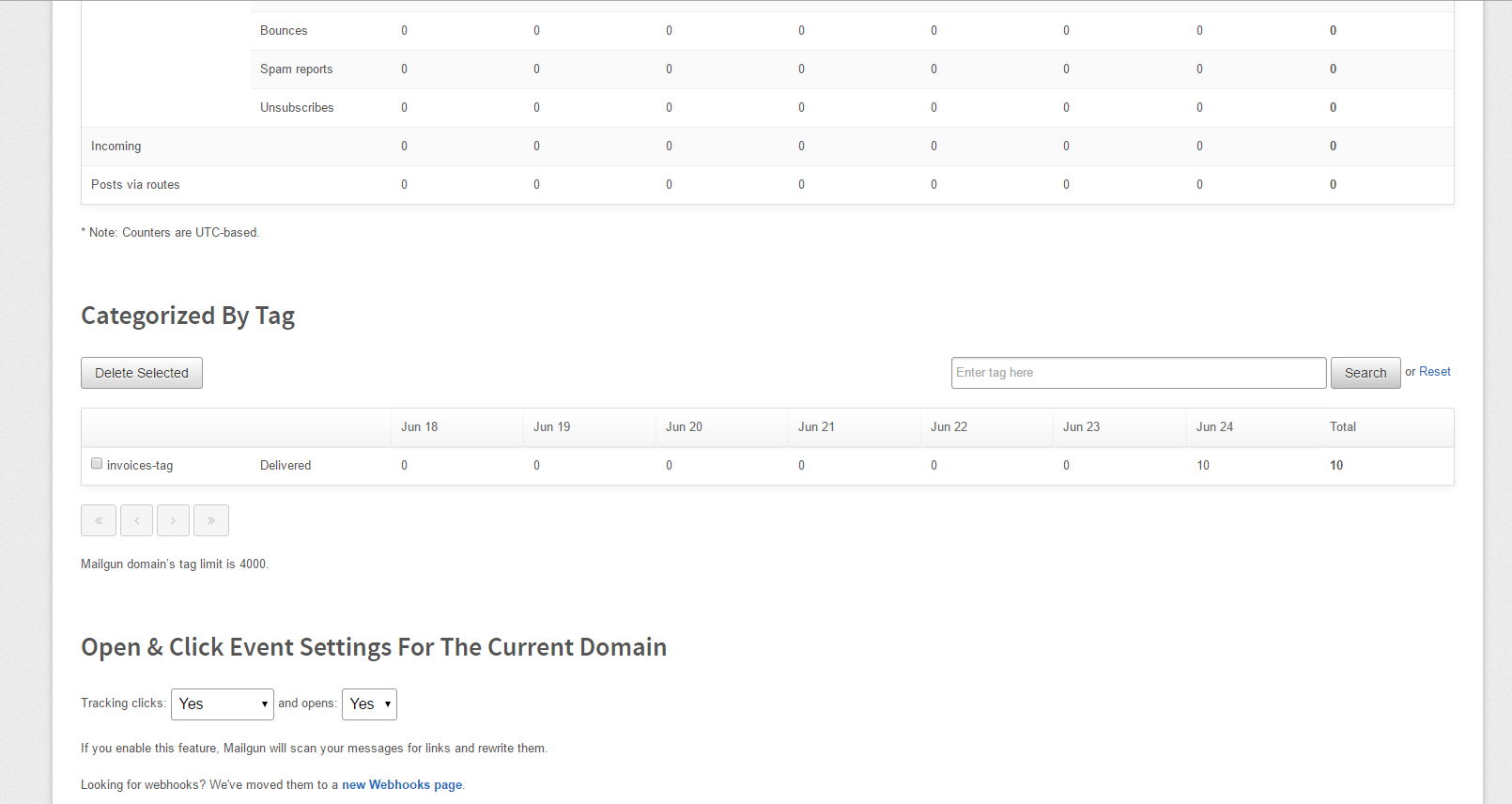Open the Tracking clicks dropdown
Viewport: 1512px width, 804px height.
[222, 704]
